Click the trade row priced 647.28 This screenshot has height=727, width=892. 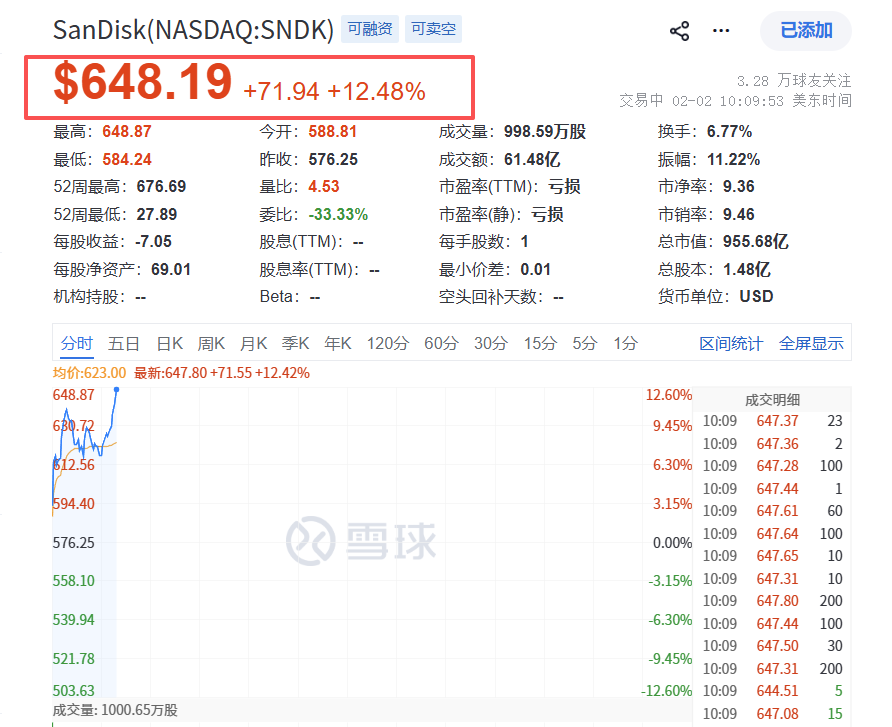pyautogui.click(x=773, y=466)
